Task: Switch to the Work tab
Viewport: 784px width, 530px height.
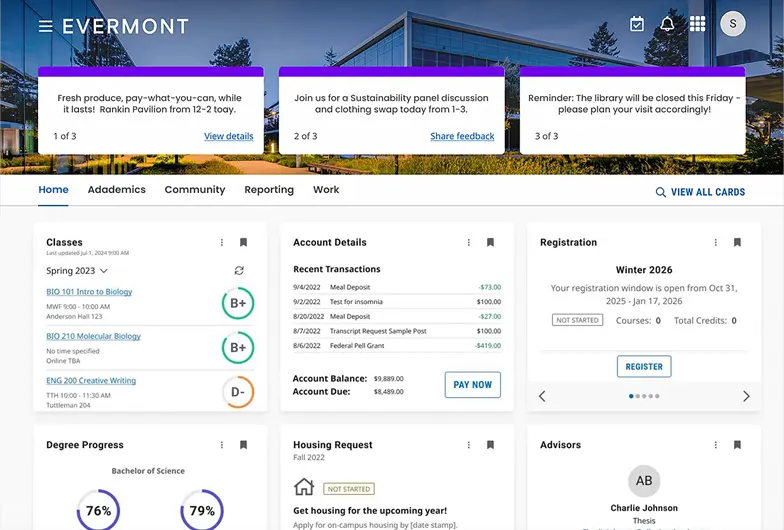Action: tap(326, 190)
